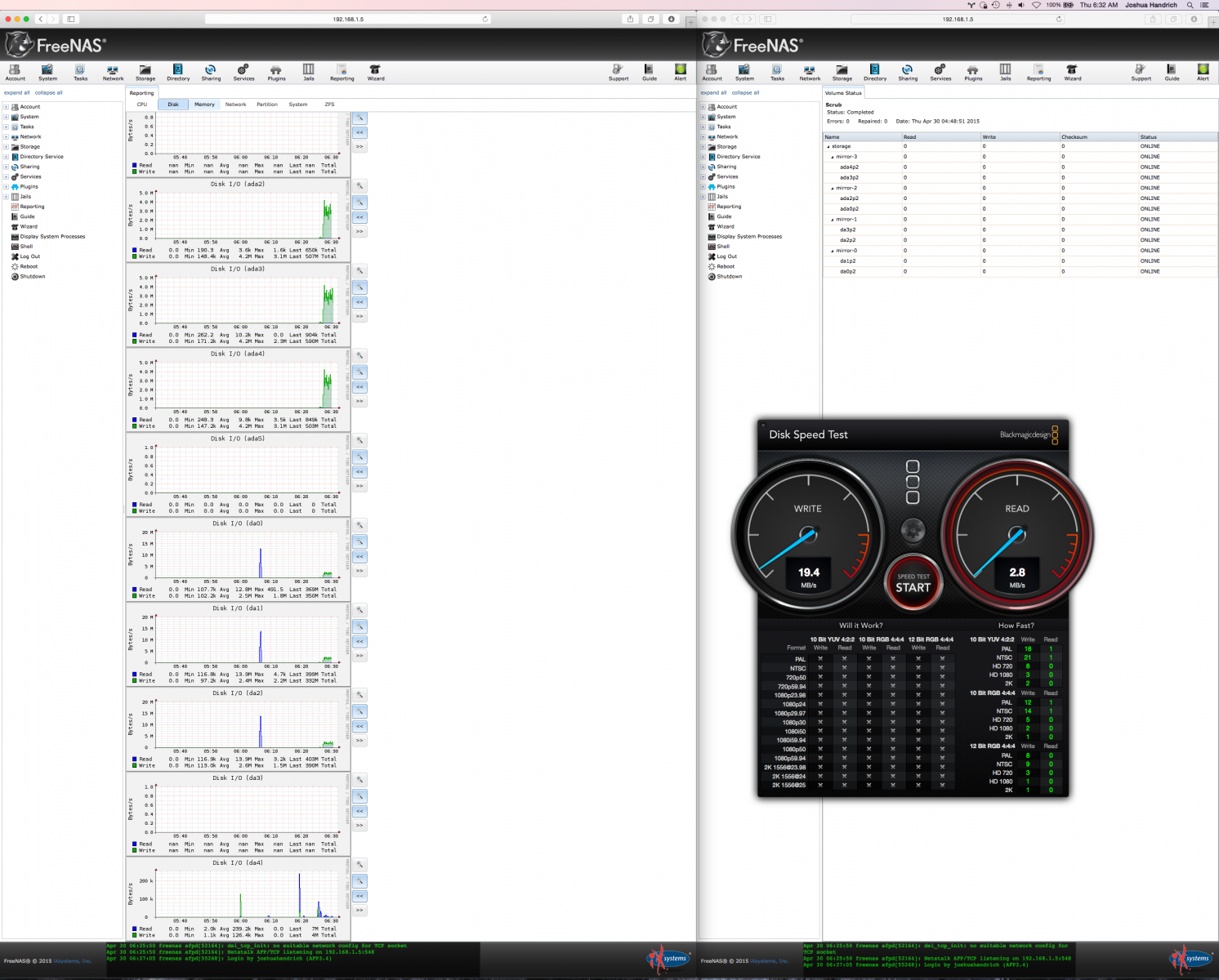Click Storage icon in right window's toolbar
This screenshot has width=1219, height=980.
point(842,73)
